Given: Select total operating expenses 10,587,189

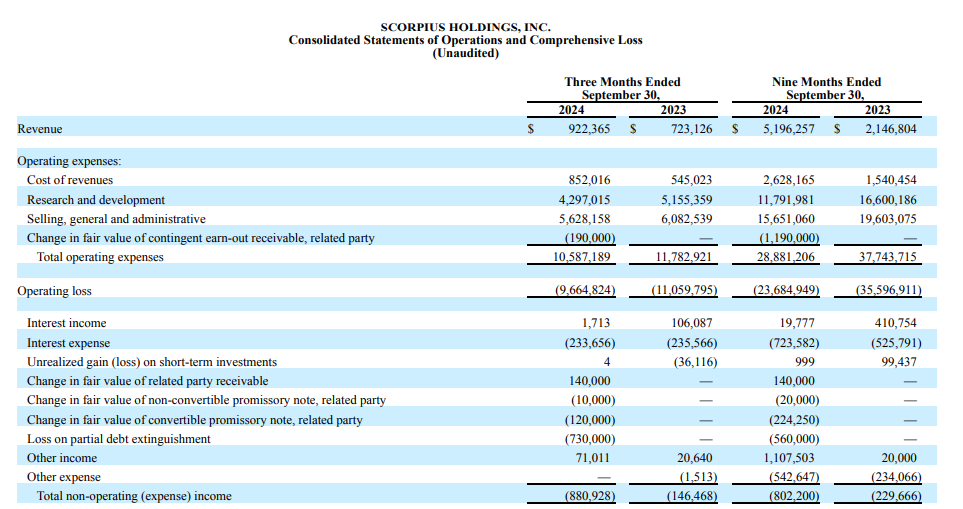Looking at the screenshot, I should 582,257.
